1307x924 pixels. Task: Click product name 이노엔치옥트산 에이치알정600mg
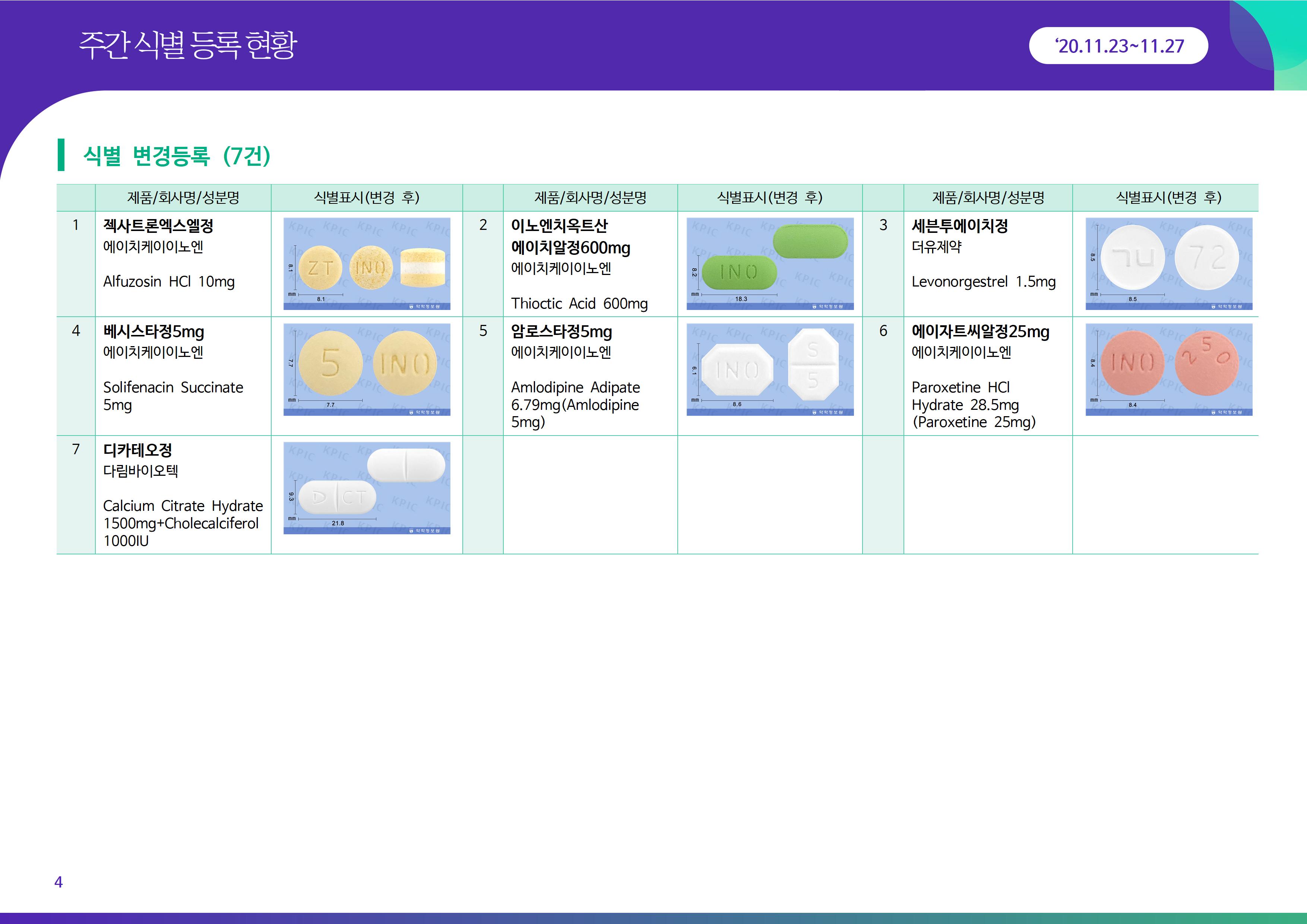570,237
